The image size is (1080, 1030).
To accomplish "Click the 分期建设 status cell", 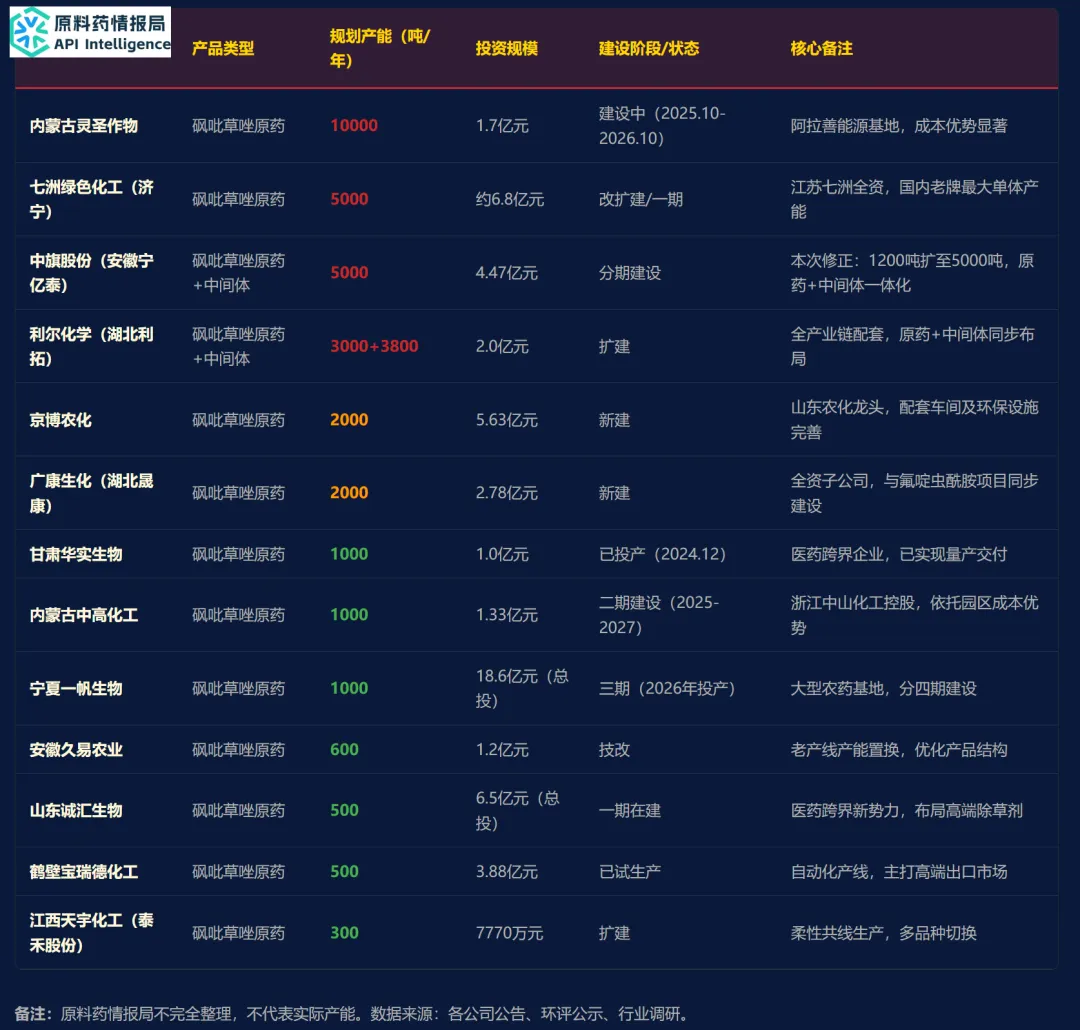I will pyautogui.click(x=630, y=273).
